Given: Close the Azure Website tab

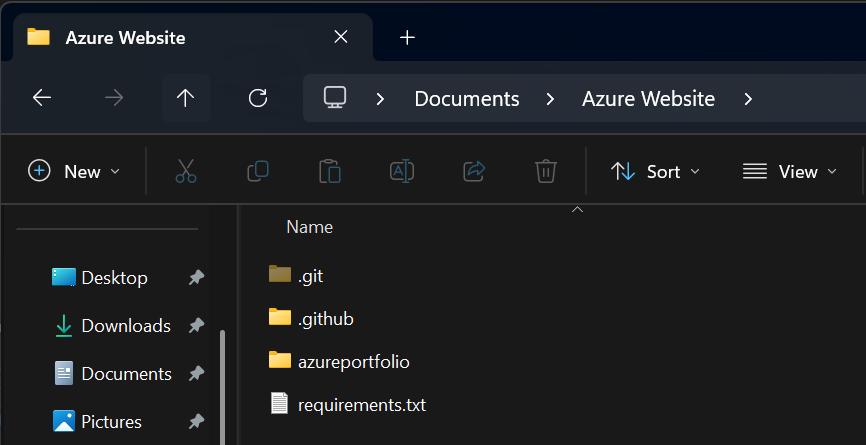Looking at the screenshot, I should pyautogui.click(x=340, y=37).
